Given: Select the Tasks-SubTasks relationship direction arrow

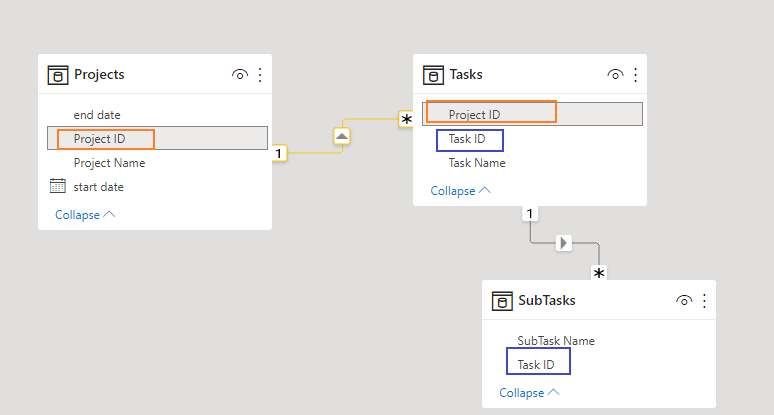Looking at the screenshot, I should [563, 243].
